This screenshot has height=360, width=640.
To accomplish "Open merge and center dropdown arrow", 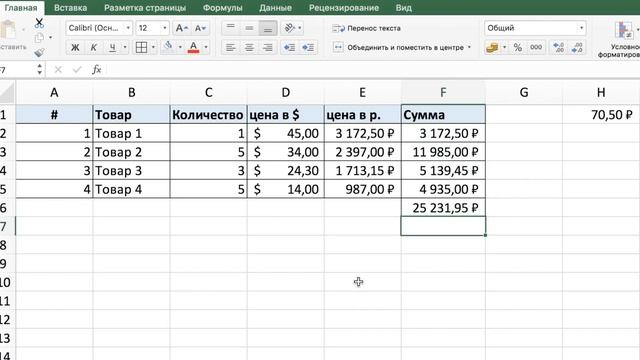I will (469, 47).
